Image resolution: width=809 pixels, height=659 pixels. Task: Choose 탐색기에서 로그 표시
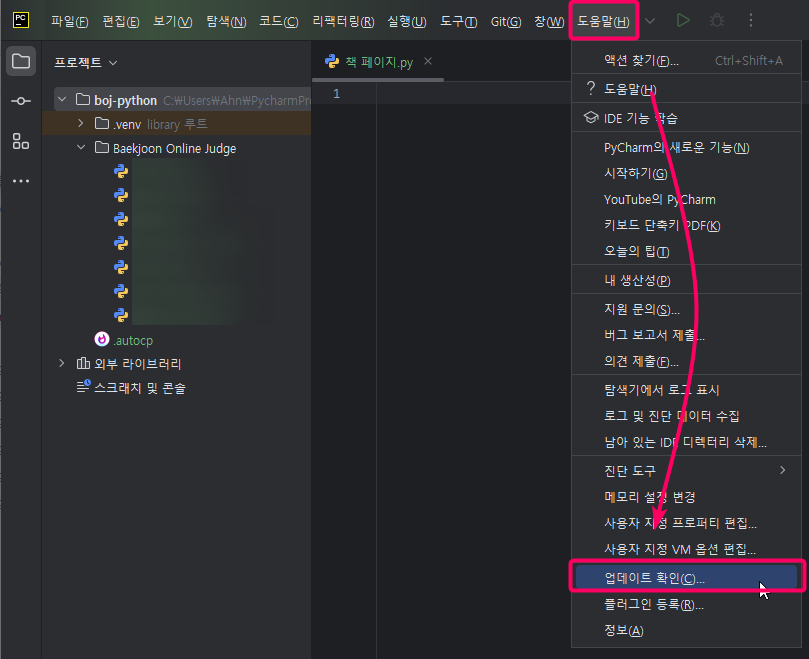pos(686,390)
